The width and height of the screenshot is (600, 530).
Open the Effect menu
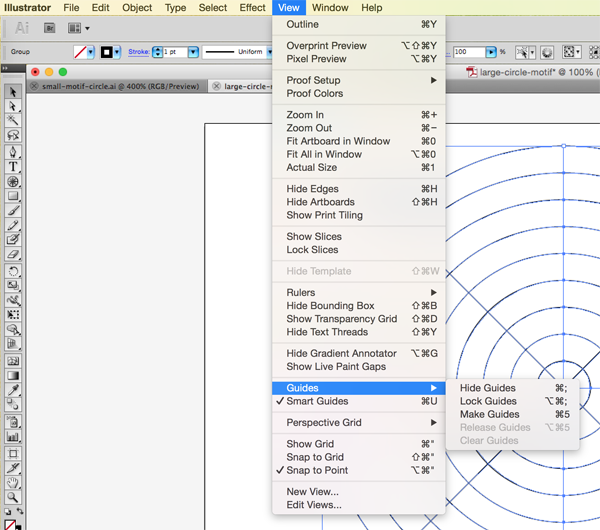(252, 8)
